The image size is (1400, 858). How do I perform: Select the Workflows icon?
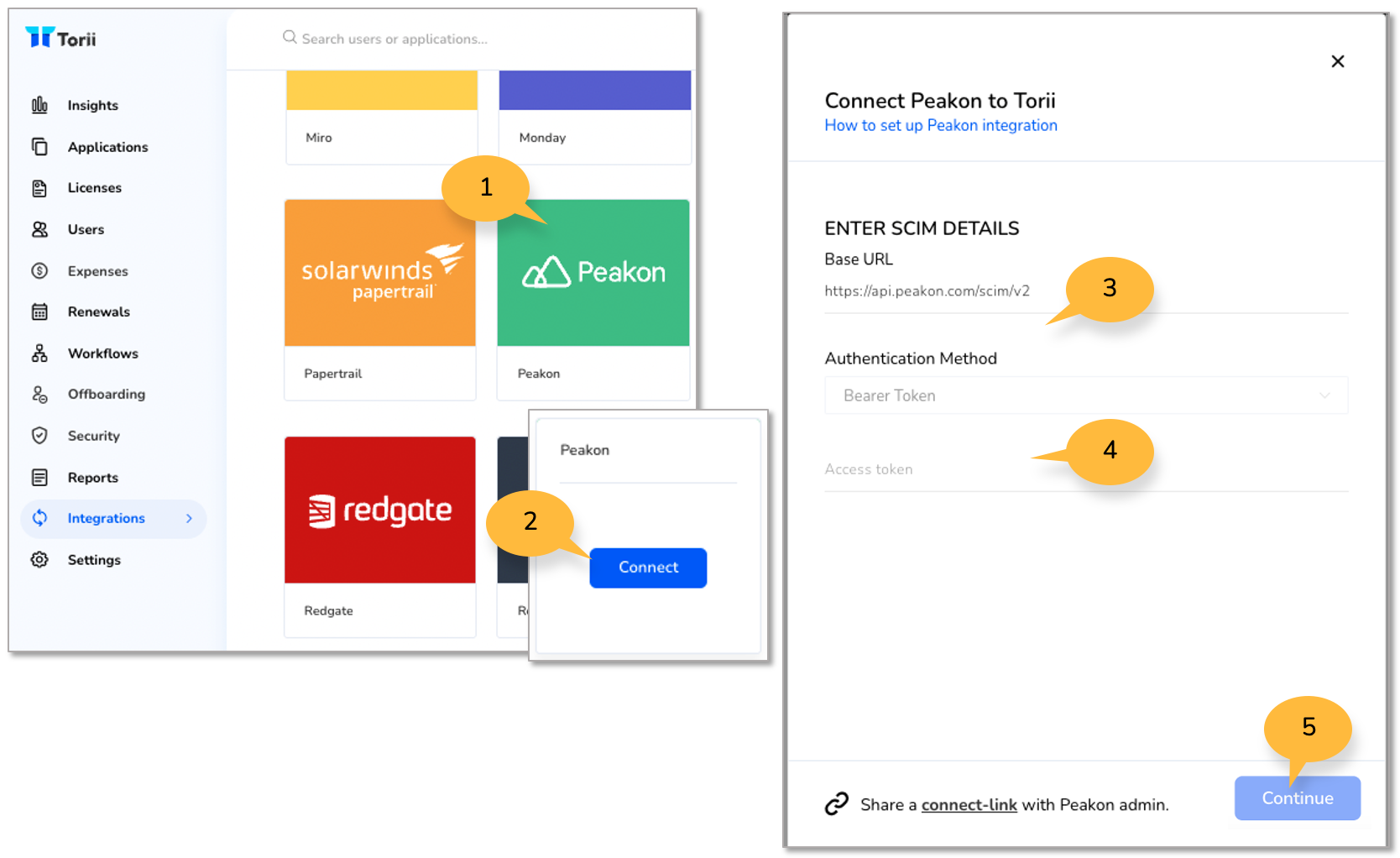(x=40, y=353)
